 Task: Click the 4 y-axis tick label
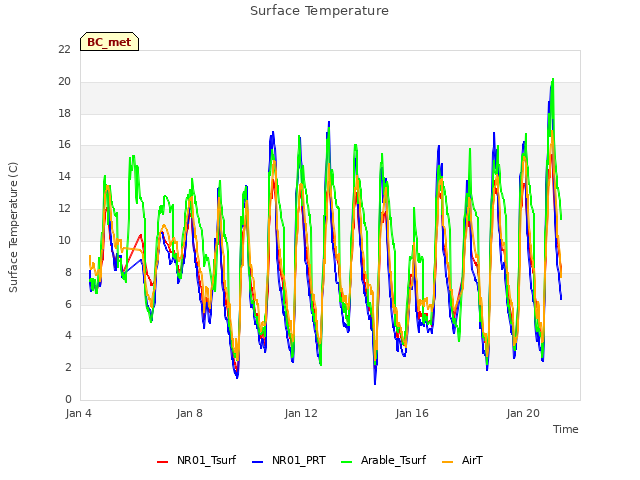(68, 336)
